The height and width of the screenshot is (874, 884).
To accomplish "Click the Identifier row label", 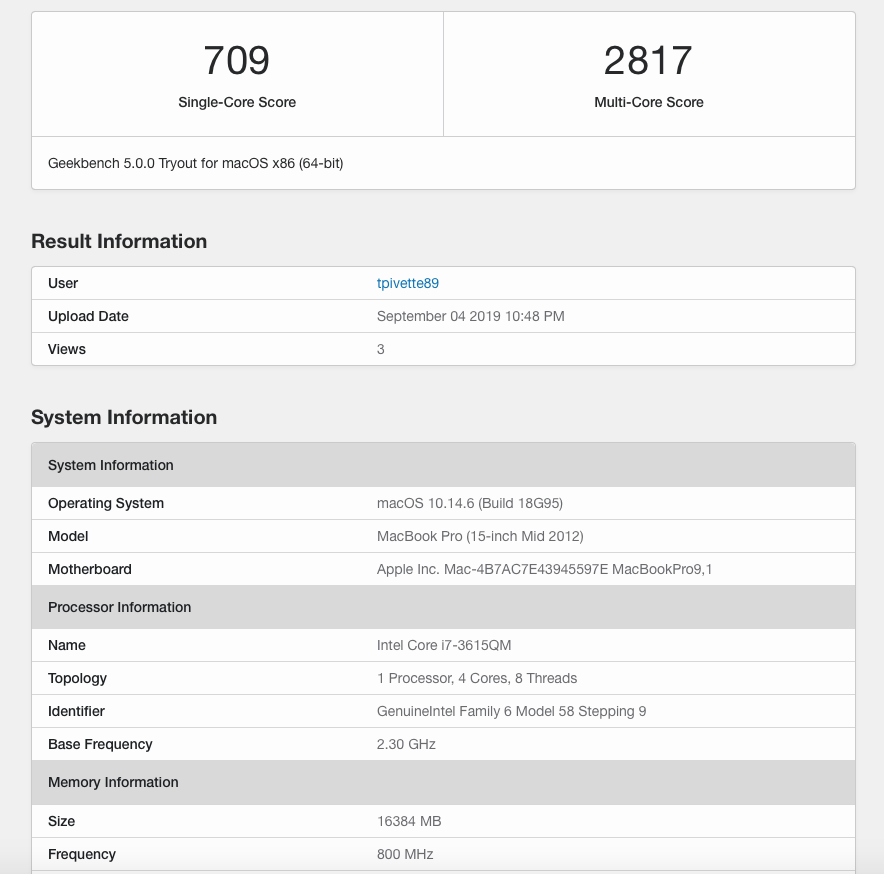I will point(76,712).
